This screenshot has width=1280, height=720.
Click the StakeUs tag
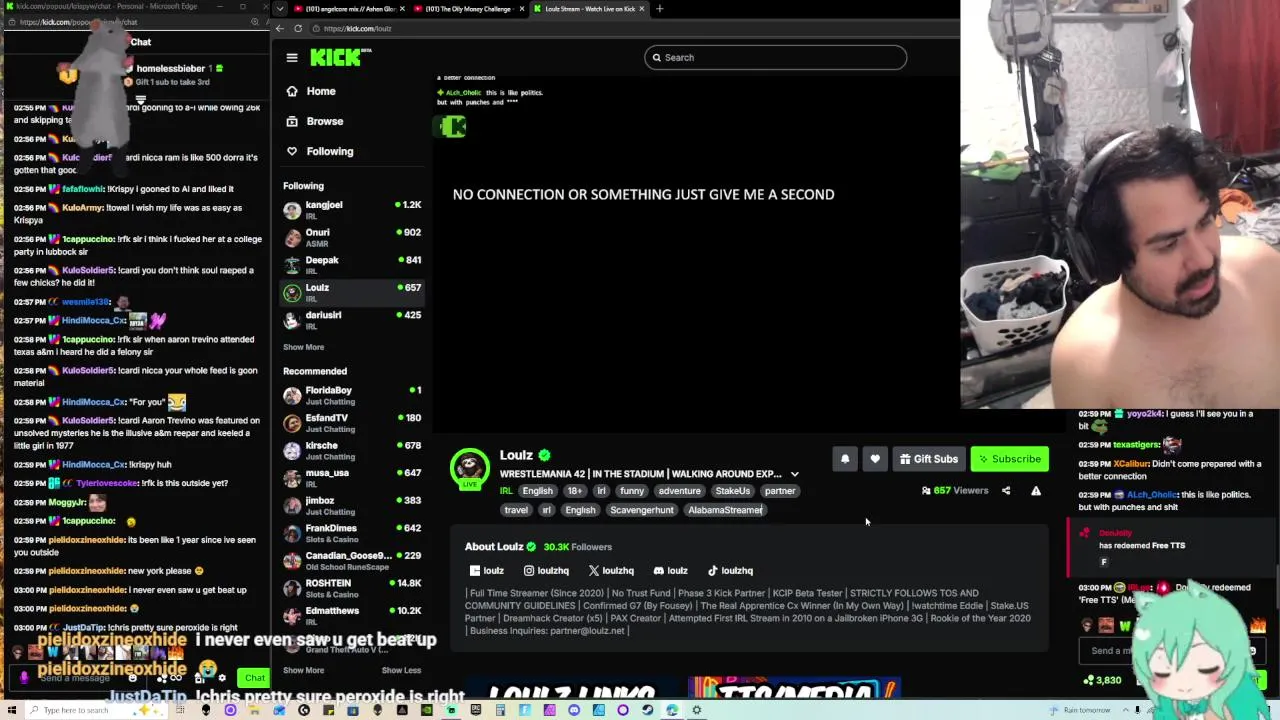pos(732,491)
